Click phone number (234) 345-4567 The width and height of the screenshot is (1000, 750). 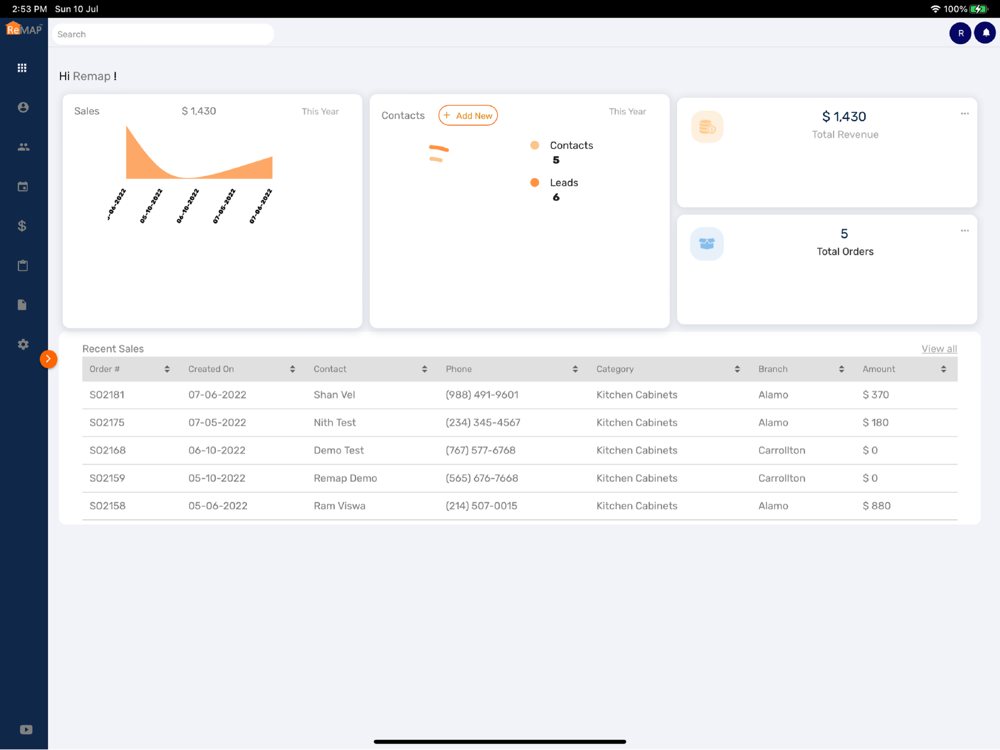(x=483, y=422)
